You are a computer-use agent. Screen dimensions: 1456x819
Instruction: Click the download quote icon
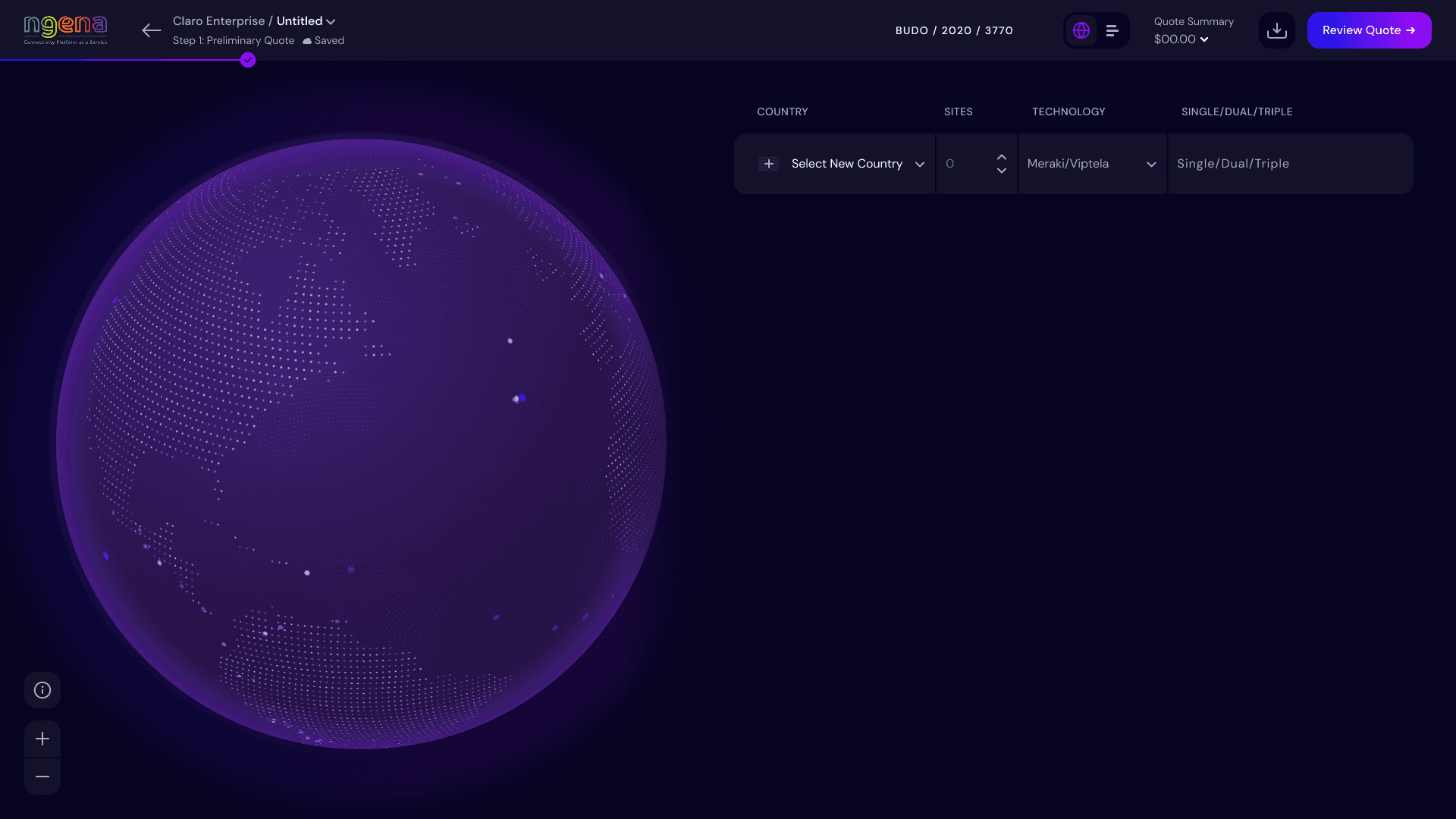point(1277,30)
